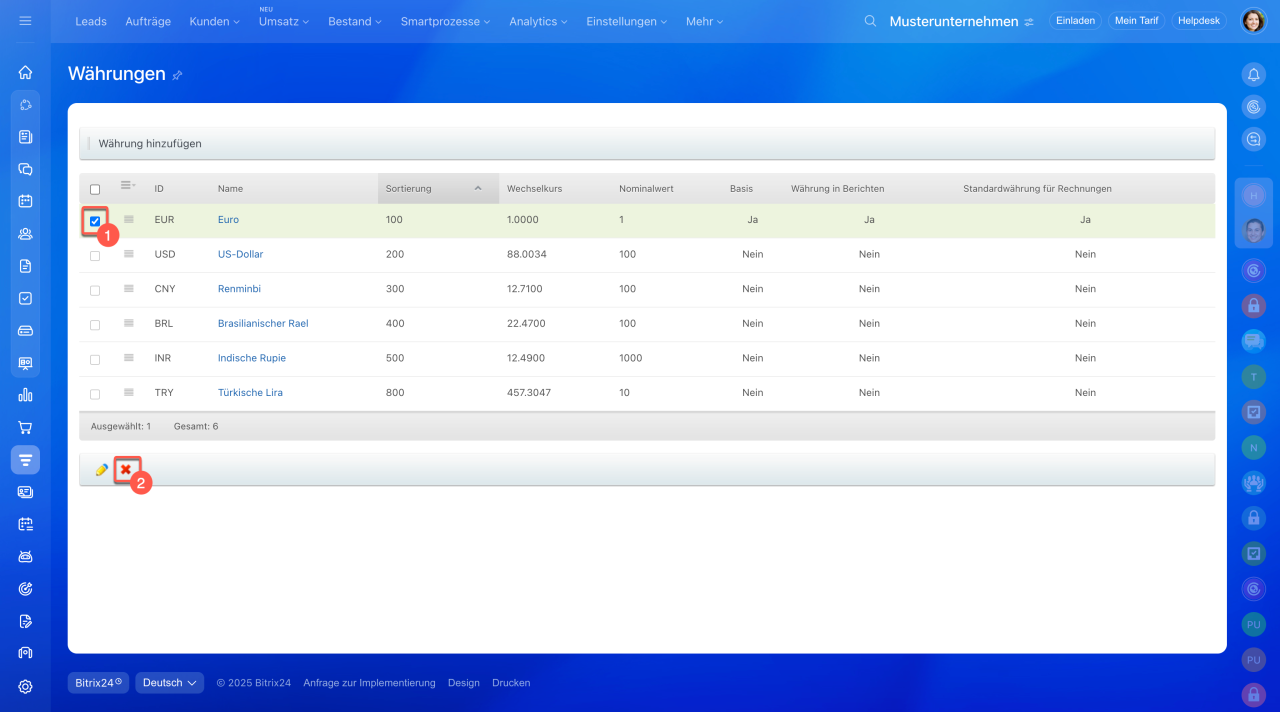Check the INR row checkbox
1280x712 pixels.
95,359
